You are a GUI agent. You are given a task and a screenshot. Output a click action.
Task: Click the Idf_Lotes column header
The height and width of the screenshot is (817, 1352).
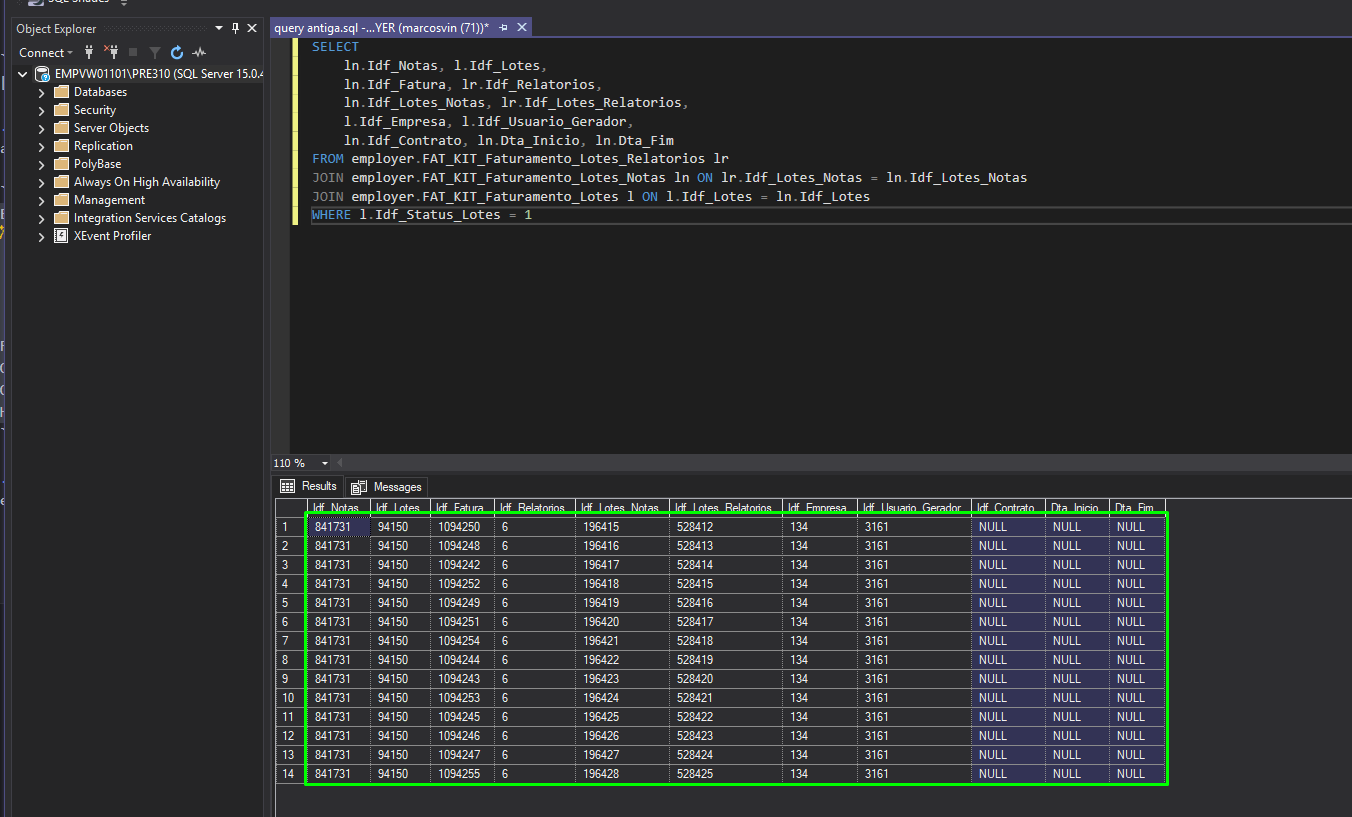400,508
